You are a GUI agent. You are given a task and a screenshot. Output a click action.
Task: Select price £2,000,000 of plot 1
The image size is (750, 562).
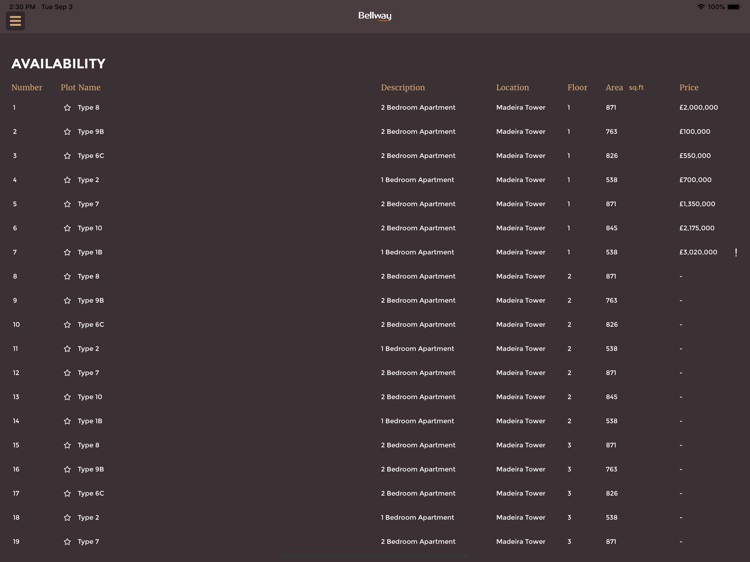[698, 108]
